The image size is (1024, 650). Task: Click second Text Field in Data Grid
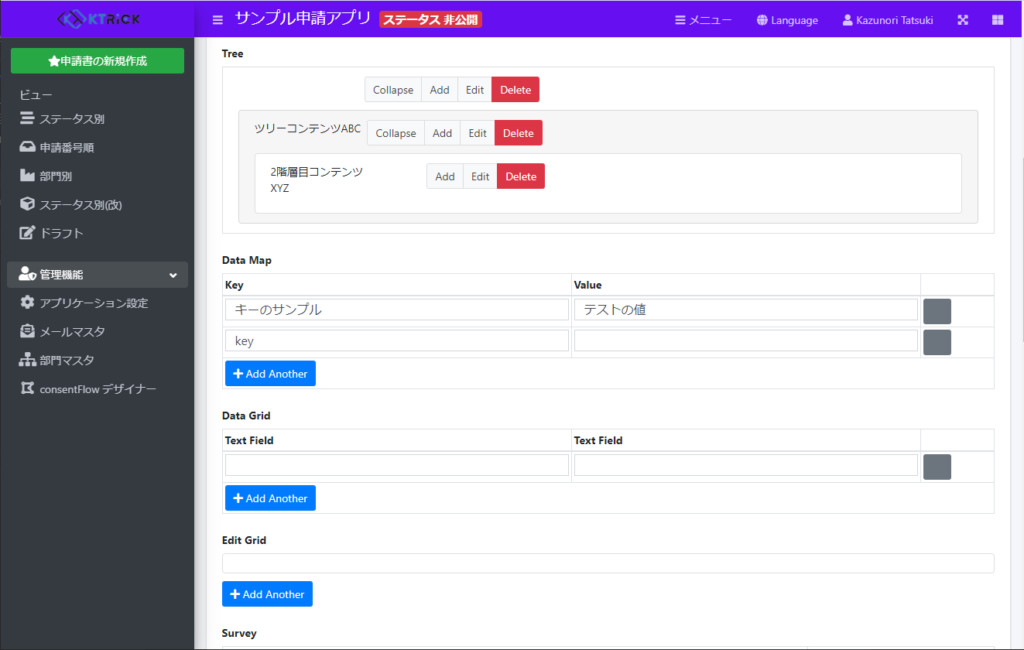[x=746, y=465]
